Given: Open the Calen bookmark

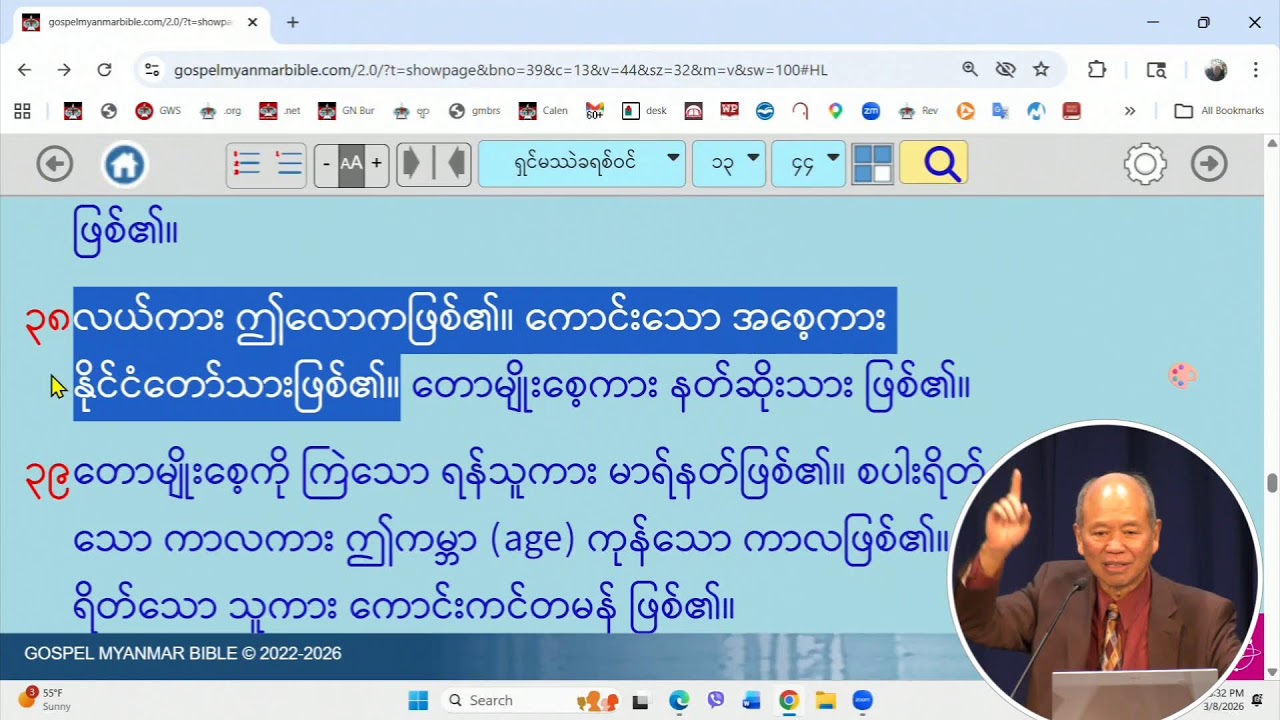Looking at the screenshot, I should coord(543,111).
